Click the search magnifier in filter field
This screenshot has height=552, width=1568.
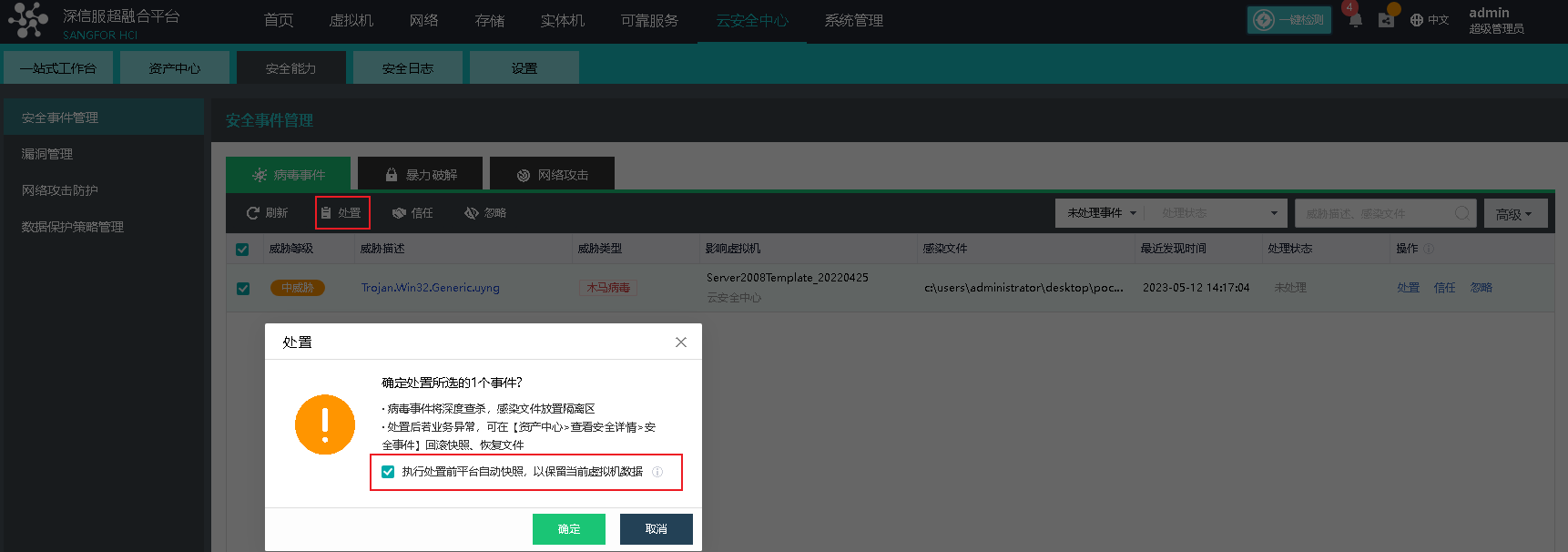(1461, 213)
